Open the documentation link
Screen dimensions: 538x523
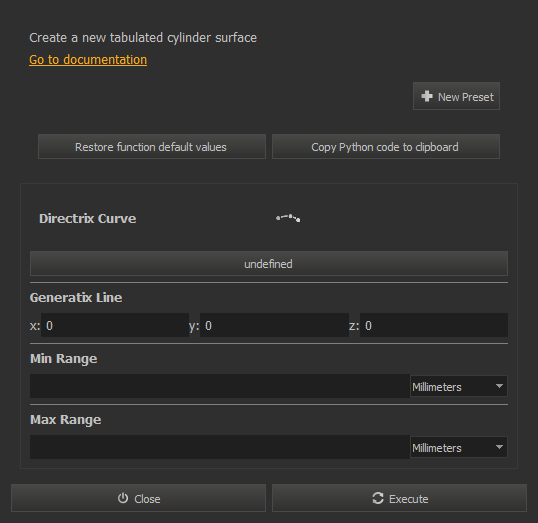click(88, 60)
